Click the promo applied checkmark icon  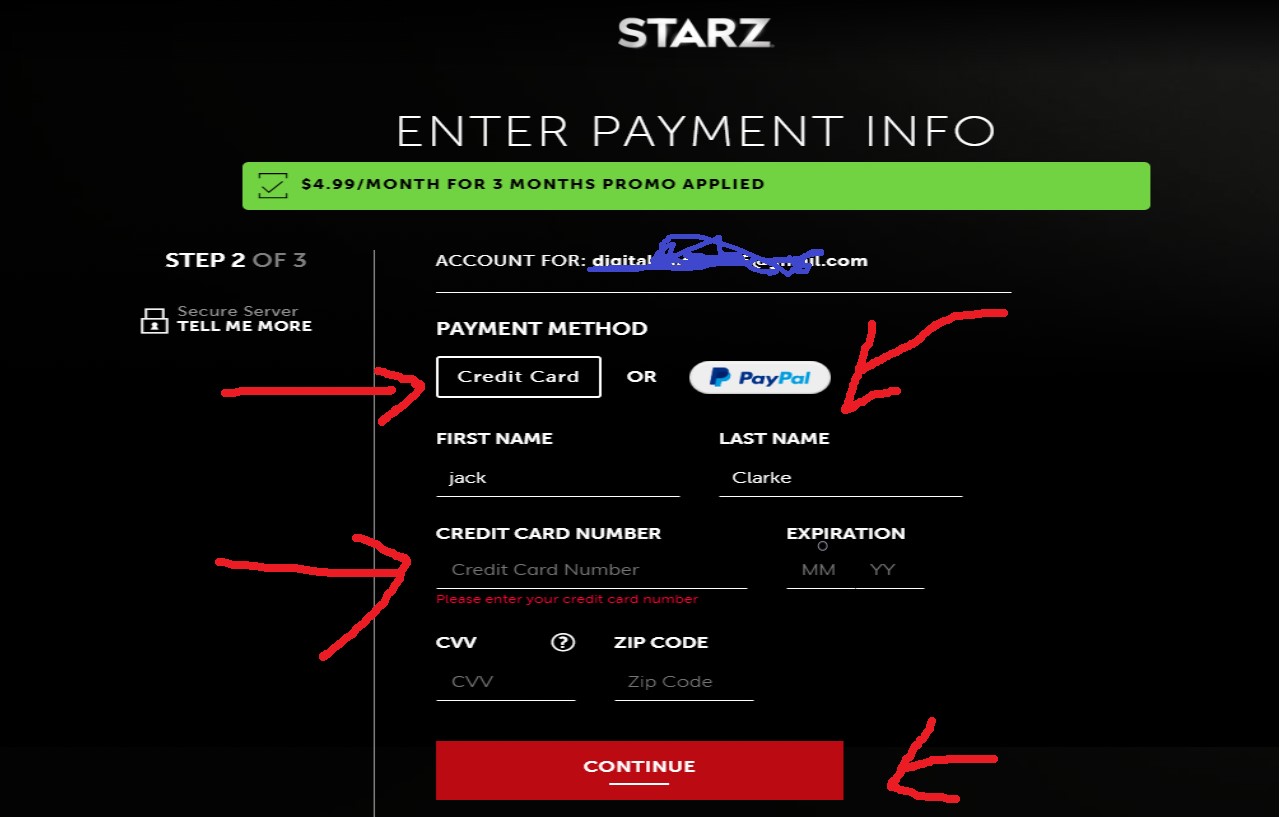271,185
